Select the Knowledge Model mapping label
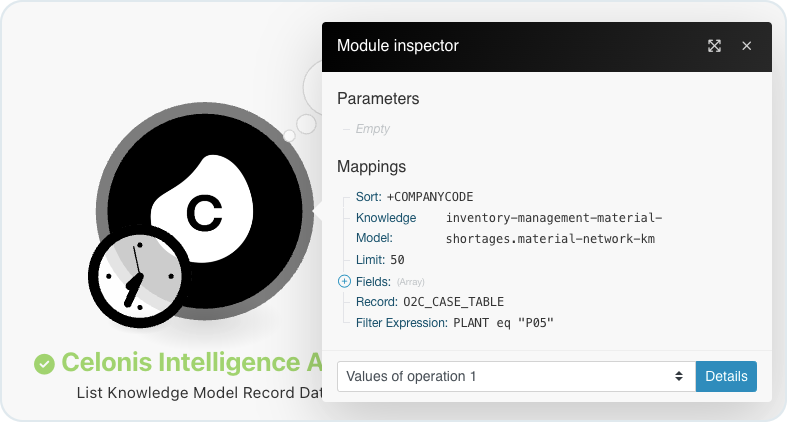Image resolution: width=787 pixels, height=422 pixels. tap(386, 228)
